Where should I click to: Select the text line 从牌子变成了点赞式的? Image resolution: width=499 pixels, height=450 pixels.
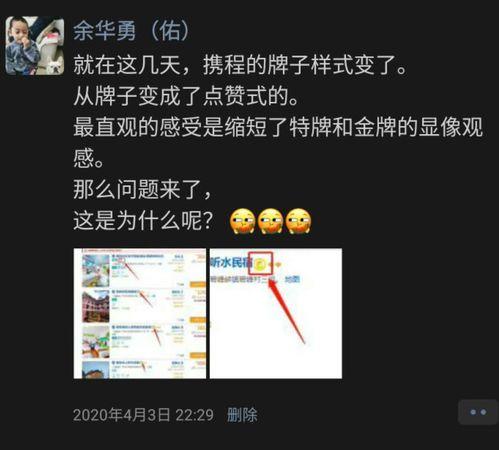click(x=186, y=96)
